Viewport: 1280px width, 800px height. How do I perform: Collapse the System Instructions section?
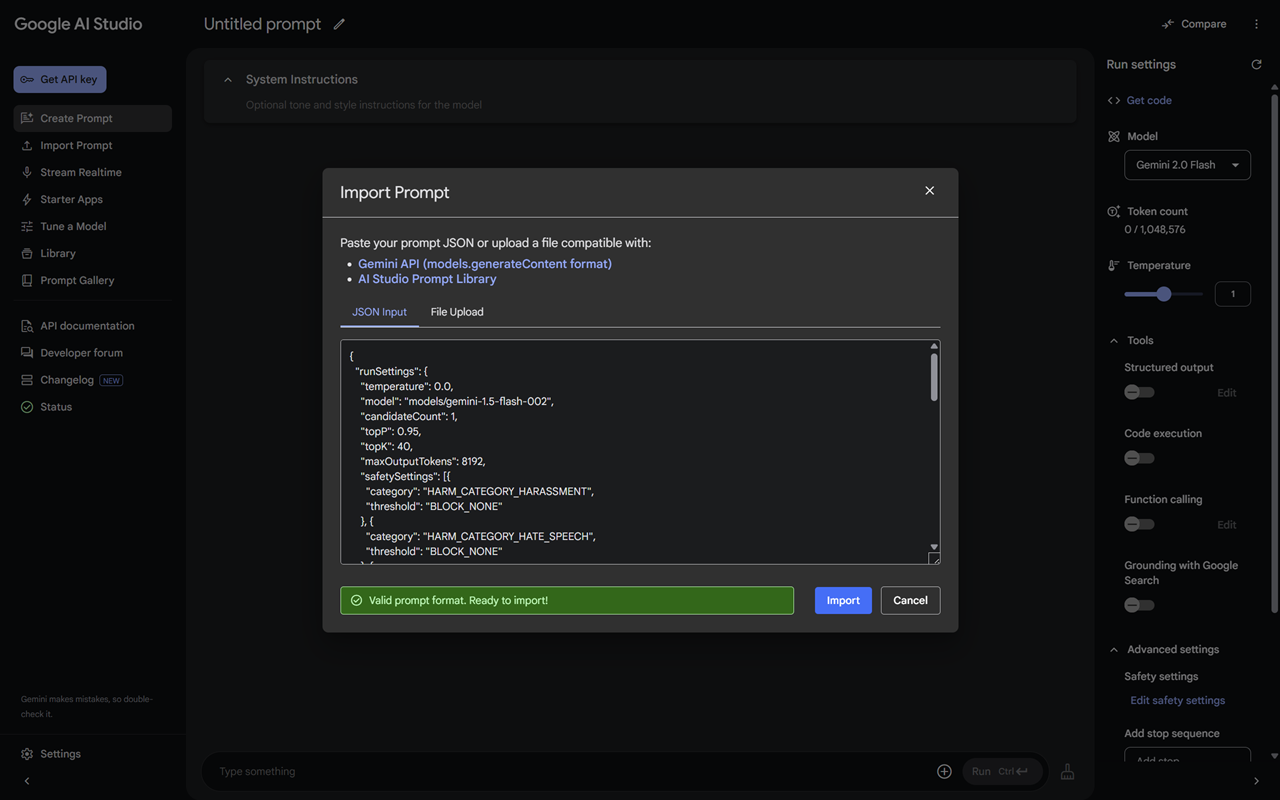click(x=228, y=79)
